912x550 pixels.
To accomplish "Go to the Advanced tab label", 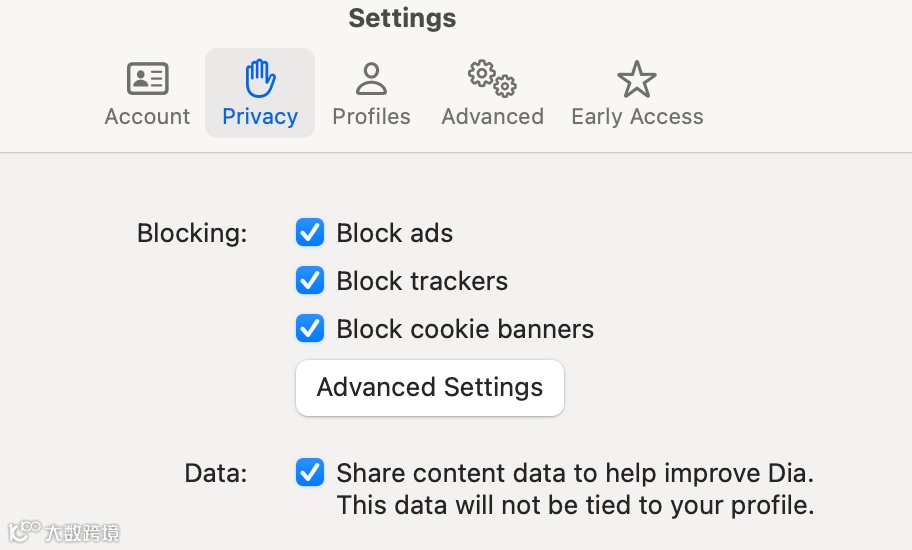I will (x=492, y=116).
